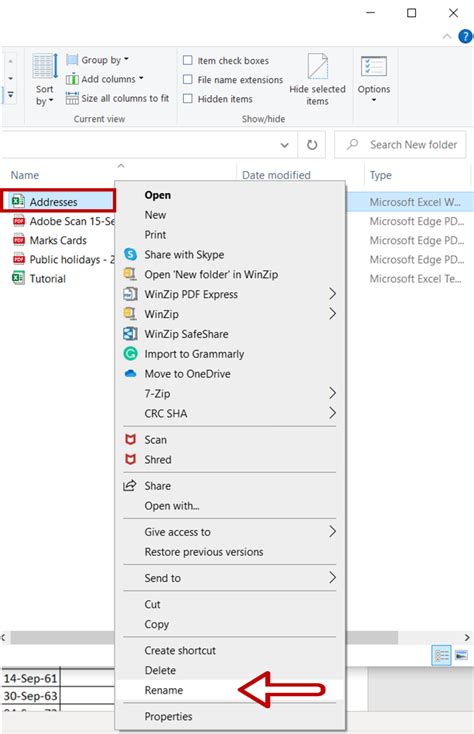
Task: Click the horizontal scrollbar thumb
Action: point(204,638)
